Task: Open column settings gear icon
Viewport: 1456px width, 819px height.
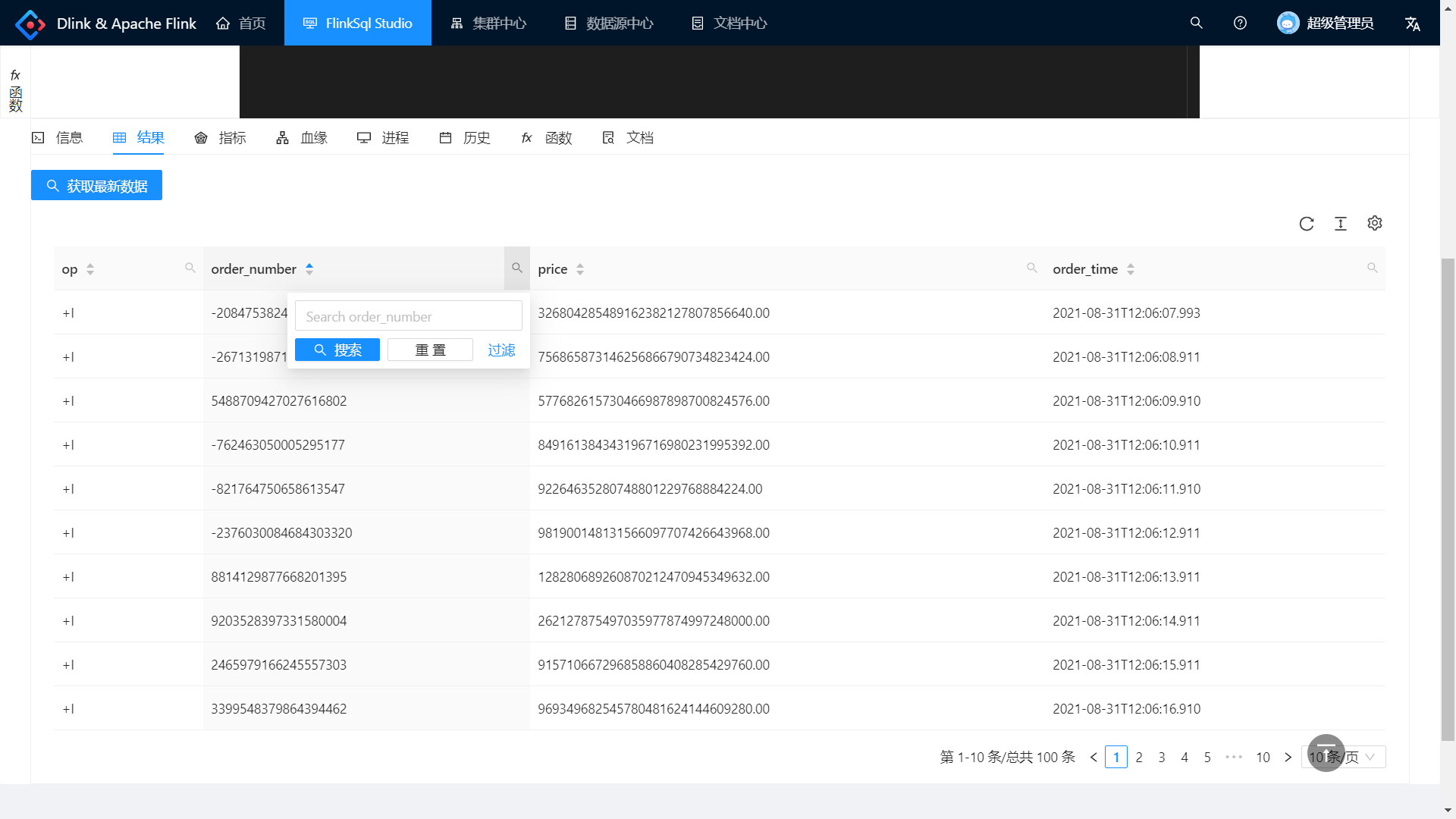Action: point(1374,223)
